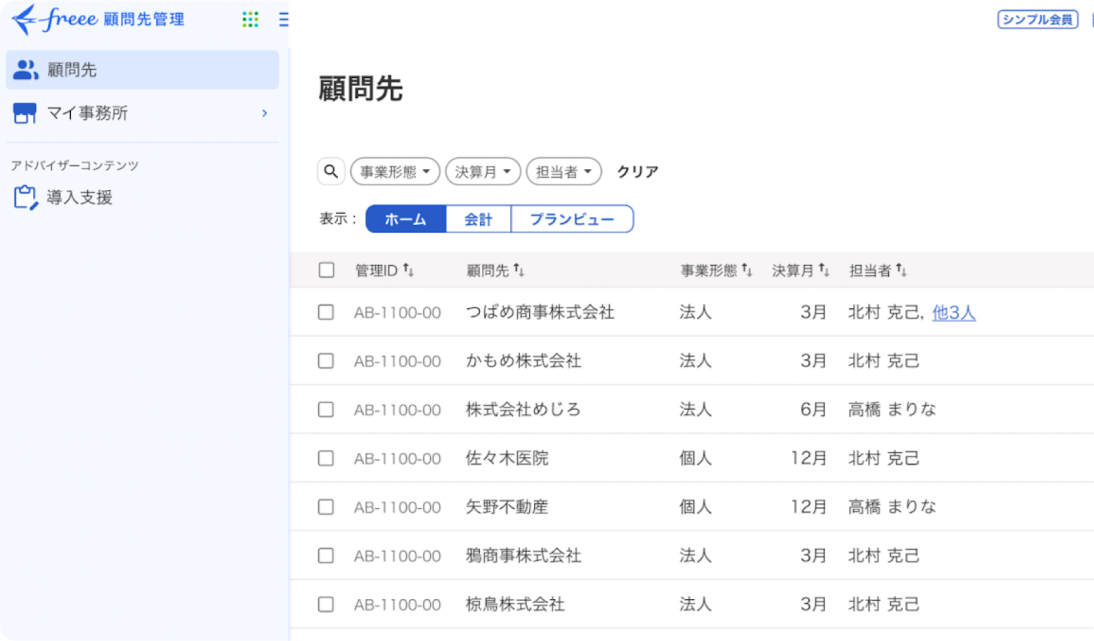Click the search magnifier icon
Viewport: 1094px width, 641px height.
coord(331,172)
